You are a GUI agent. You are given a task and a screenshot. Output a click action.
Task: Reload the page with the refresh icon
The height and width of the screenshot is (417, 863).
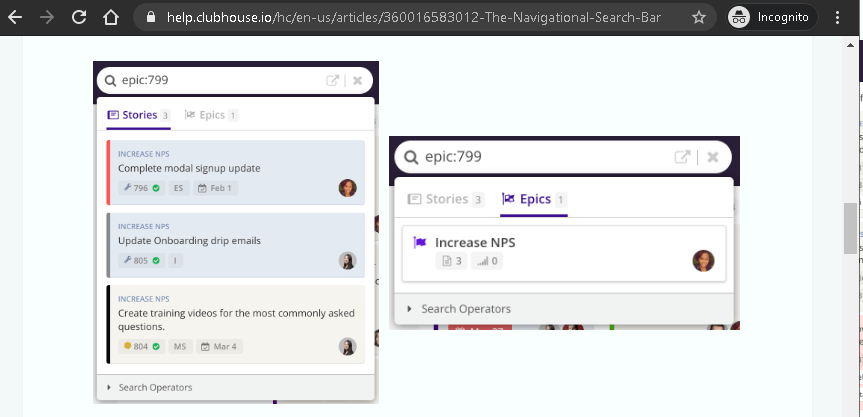(79, 17)
